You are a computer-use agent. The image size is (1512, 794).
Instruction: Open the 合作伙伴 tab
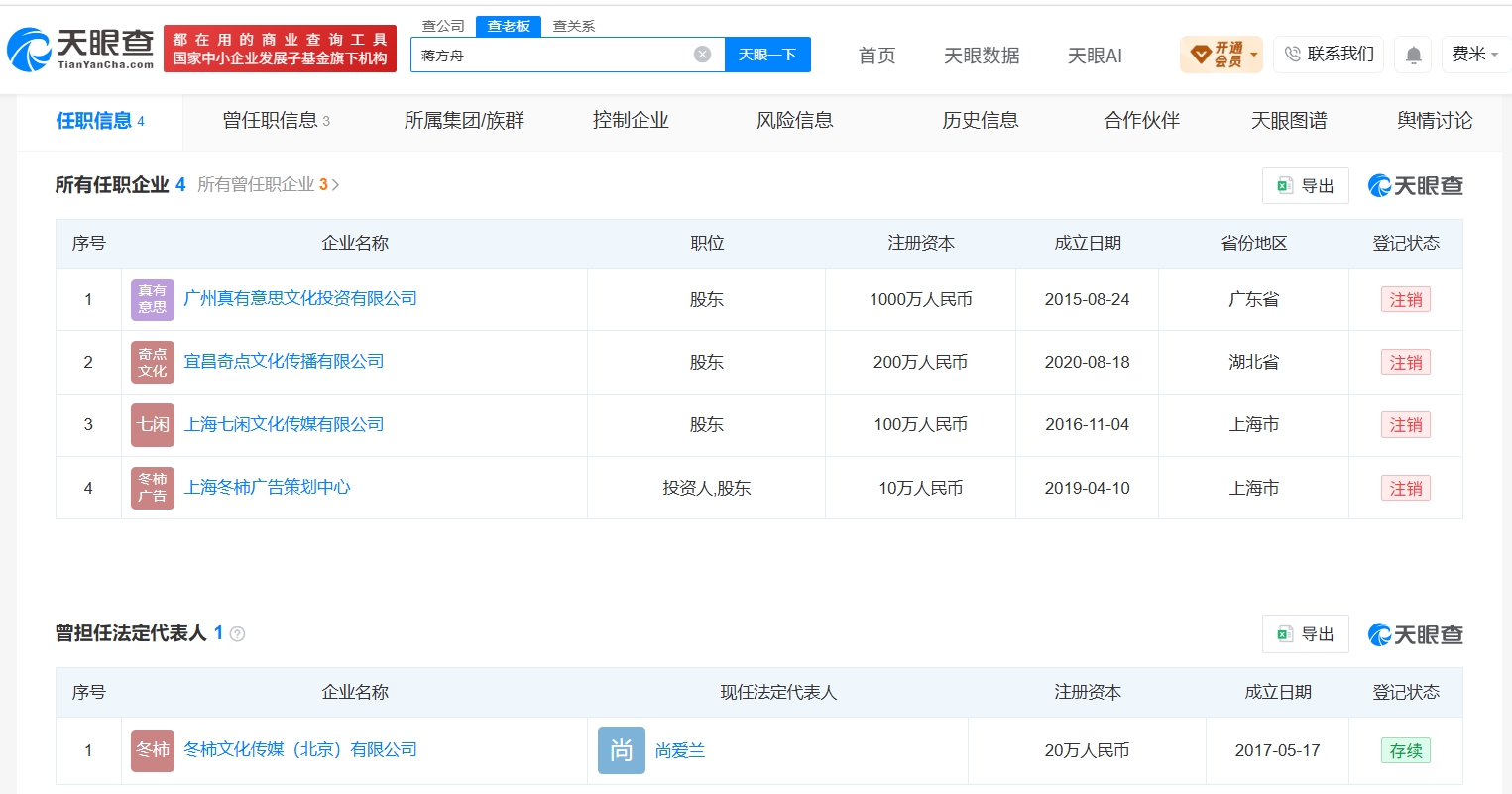click(x=1142, y=121)
